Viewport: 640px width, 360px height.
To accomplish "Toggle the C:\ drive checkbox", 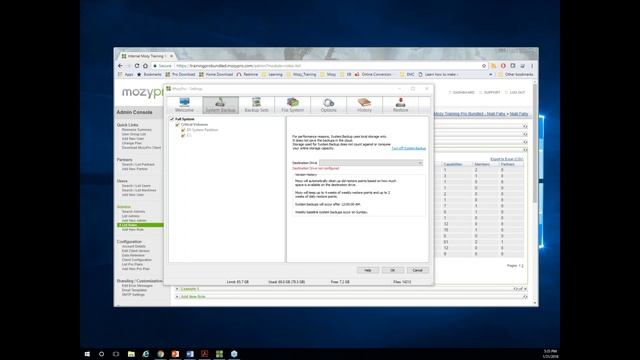I will coord(183,135).
